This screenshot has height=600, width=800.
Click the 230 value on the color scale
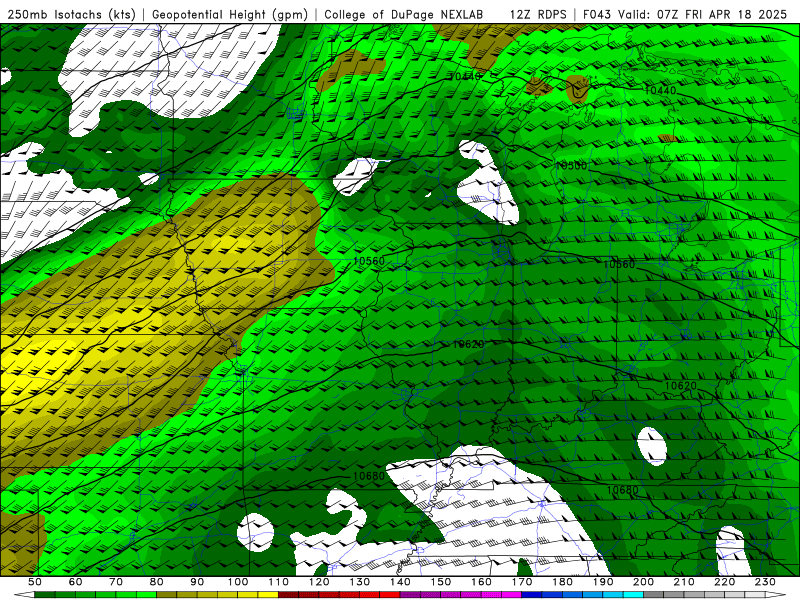[x=765, y=582]
